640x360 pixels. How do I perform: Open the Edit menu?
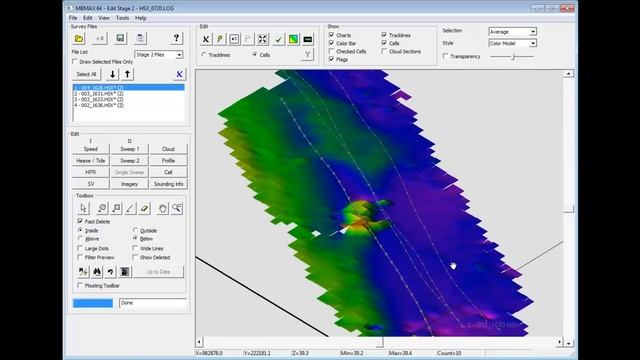click(x=88, y=18)
